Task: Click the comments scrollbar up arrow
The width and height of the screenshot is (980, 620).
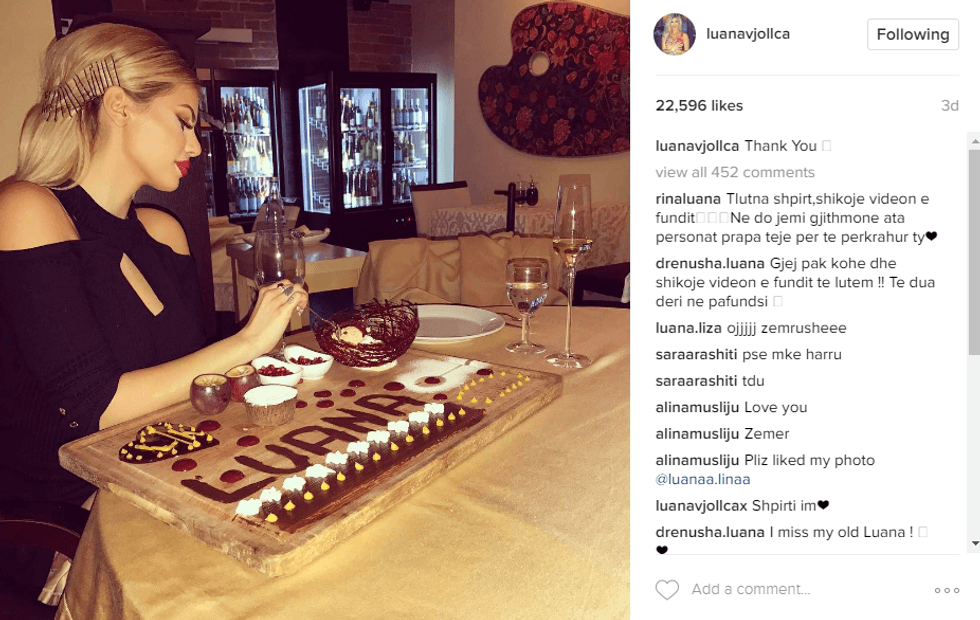Action: [974, 142]
